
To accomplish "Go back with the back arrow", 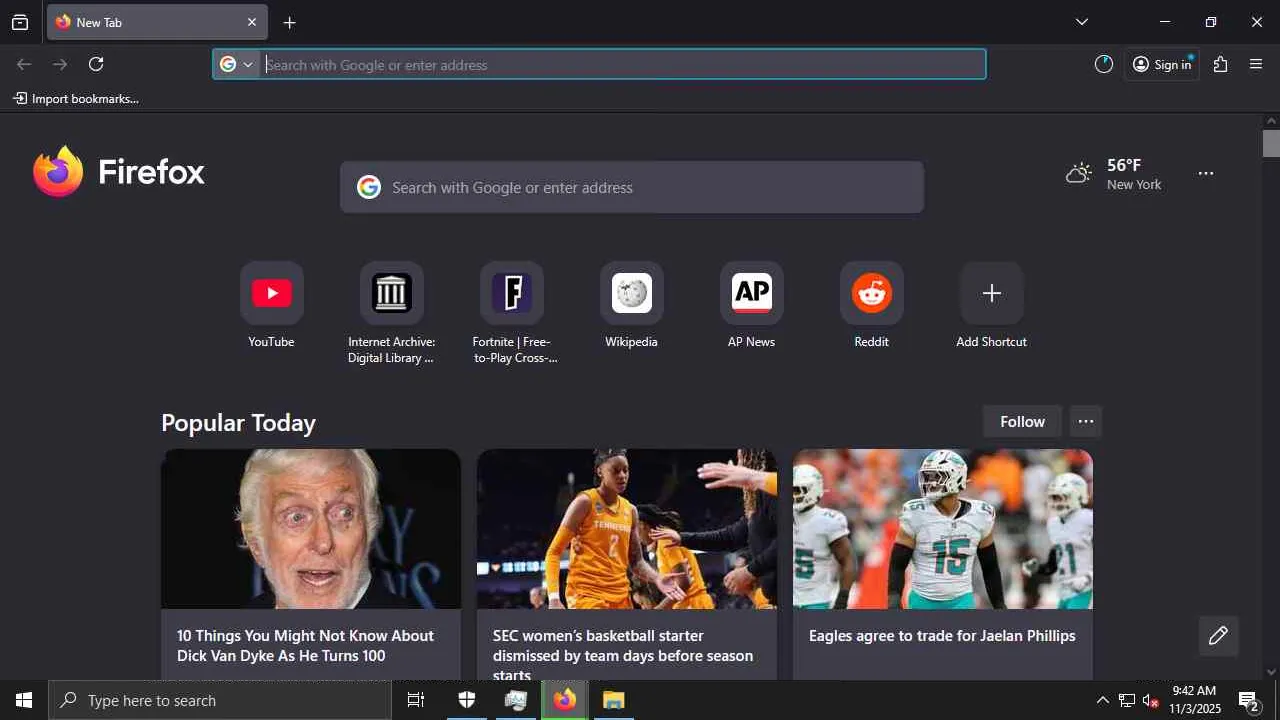I will [24, 65].
